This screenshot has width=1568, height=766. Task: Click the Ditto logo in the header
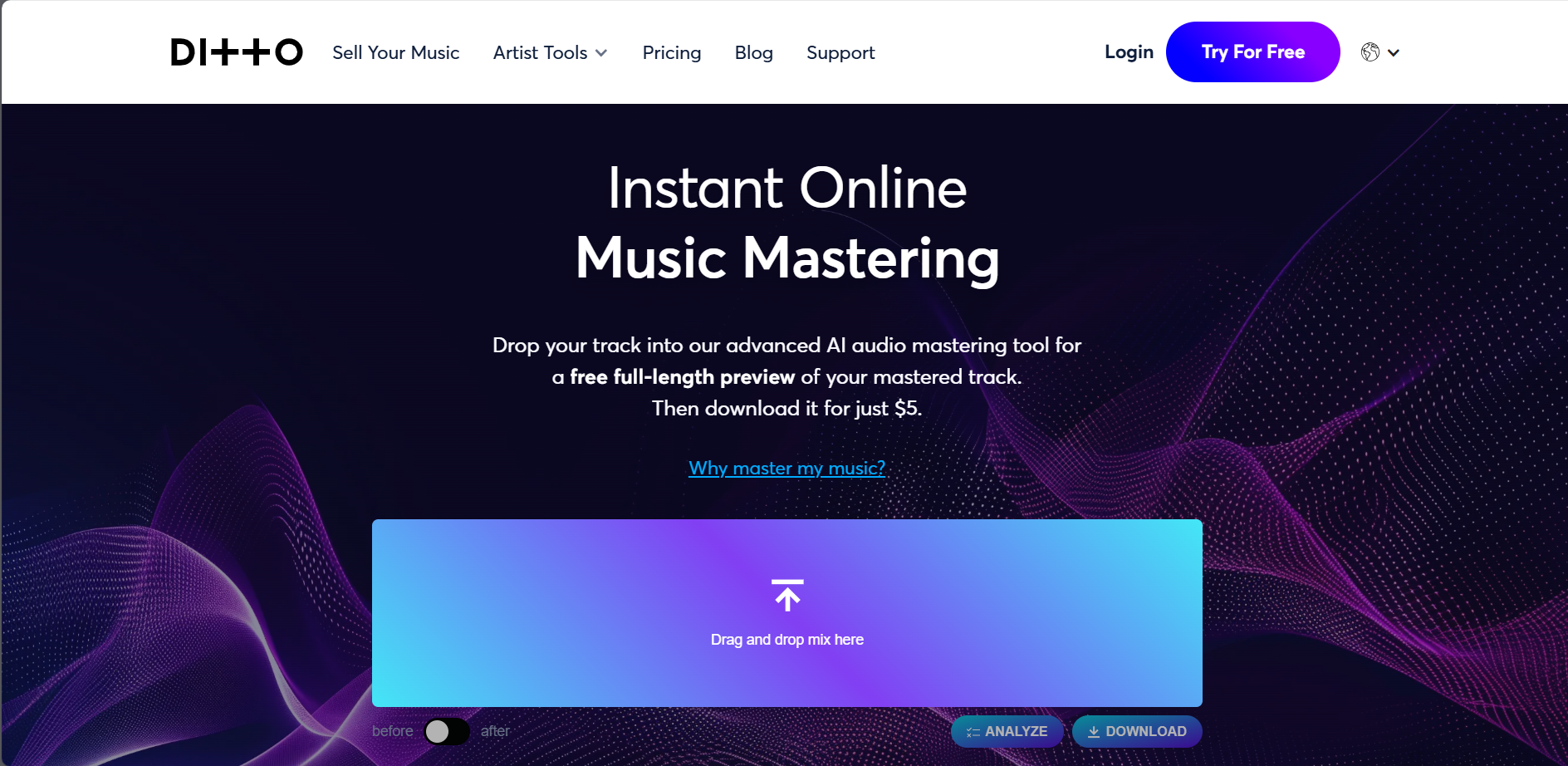[237, 52]
